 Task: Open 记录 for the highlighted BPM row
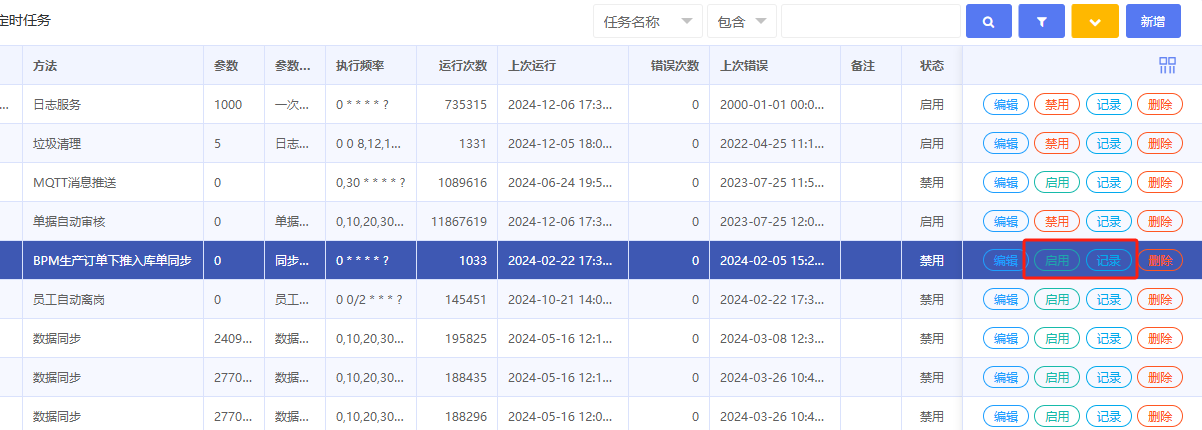pos(1109,260)
